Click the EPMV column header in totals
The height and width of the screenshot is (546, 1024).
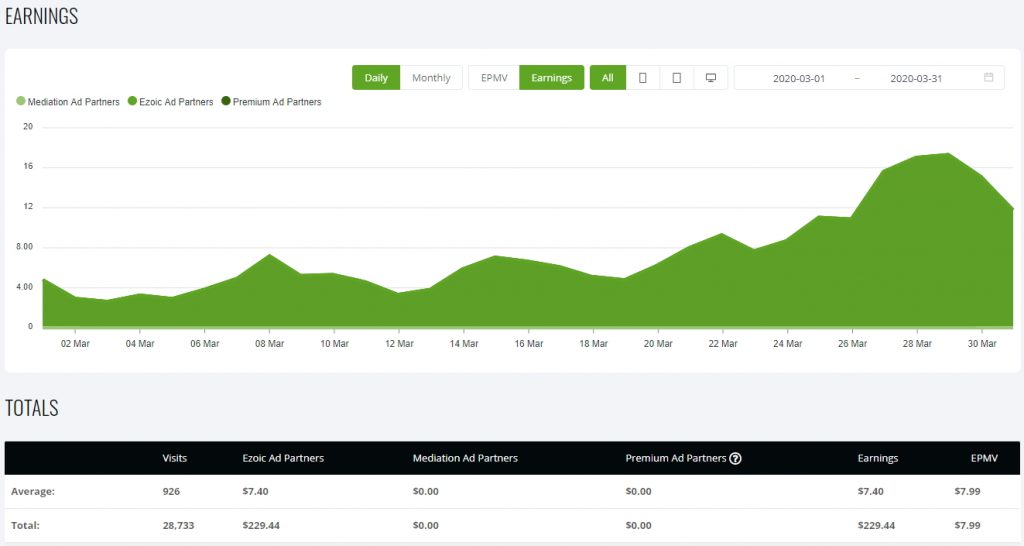[x=984, y=458]
